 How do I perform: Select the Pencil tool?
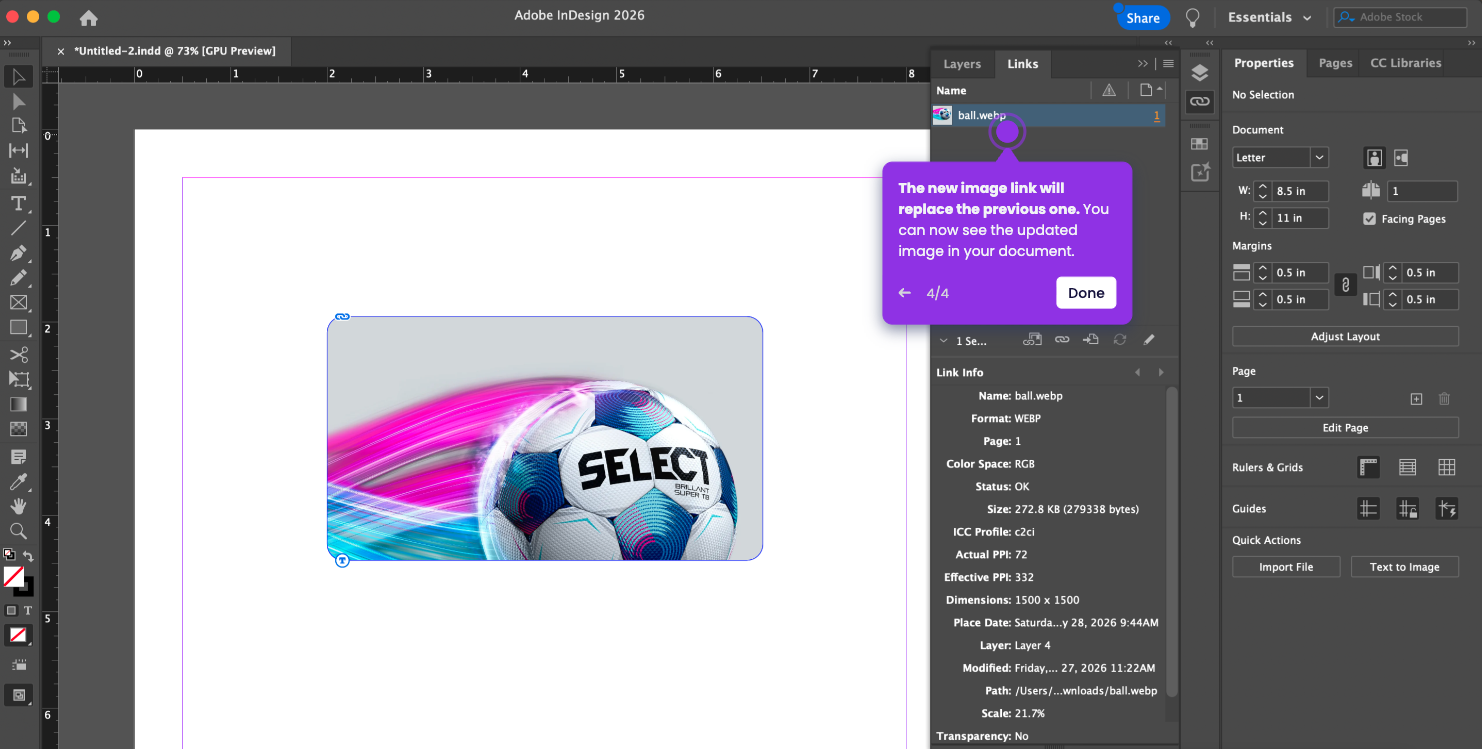point(18,278)
